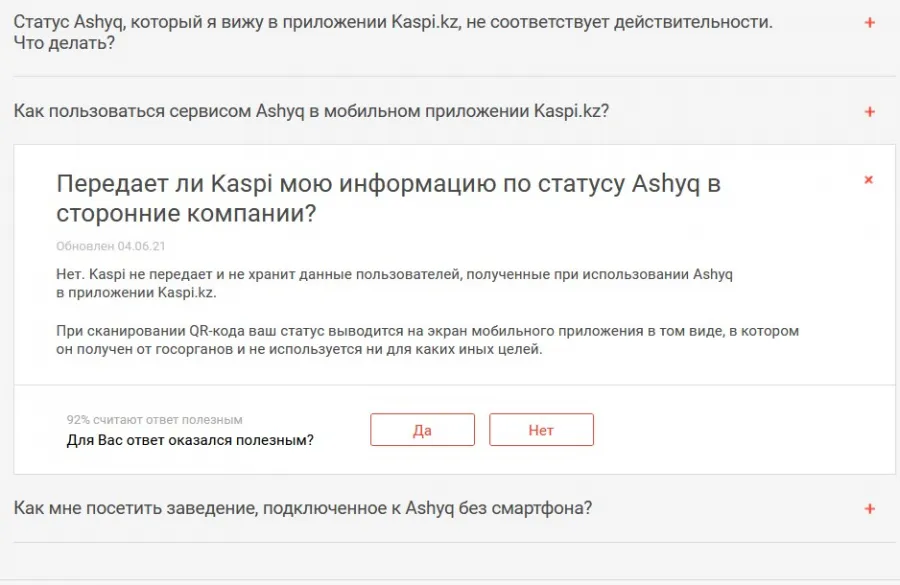
Task: Choose 'Нет' for the answer helpfulness
Action: 541,429
